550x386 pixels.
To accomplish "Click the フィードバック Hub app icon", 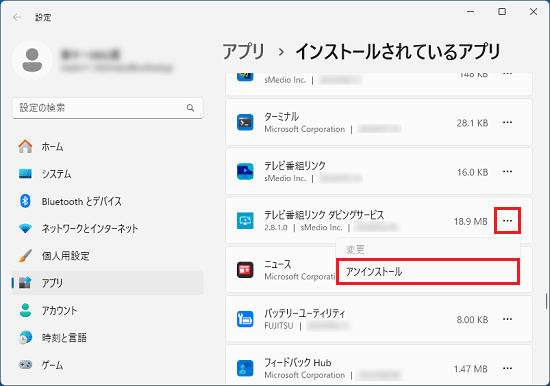I will (245, 368).
